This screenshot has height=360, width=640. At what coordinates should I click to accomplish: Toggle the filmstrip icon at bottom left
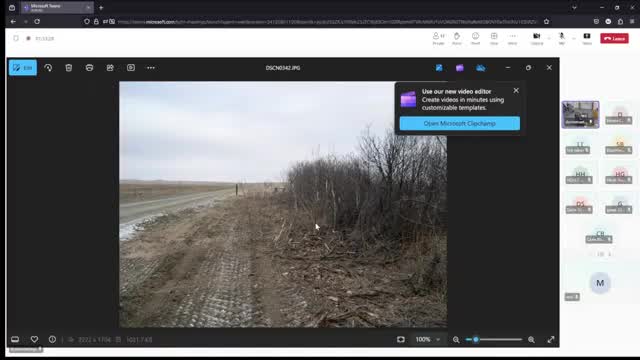point(15,339)
